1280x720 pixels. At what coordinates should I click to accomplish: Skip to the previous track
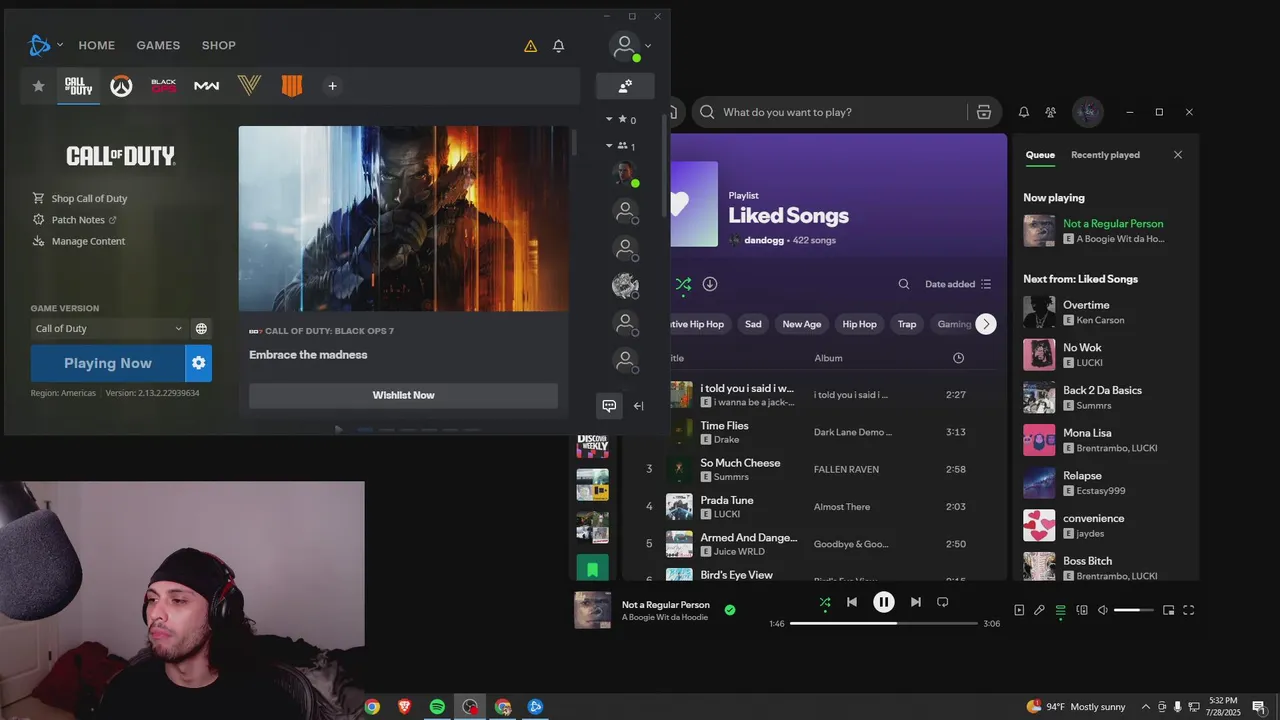(852, 602)
